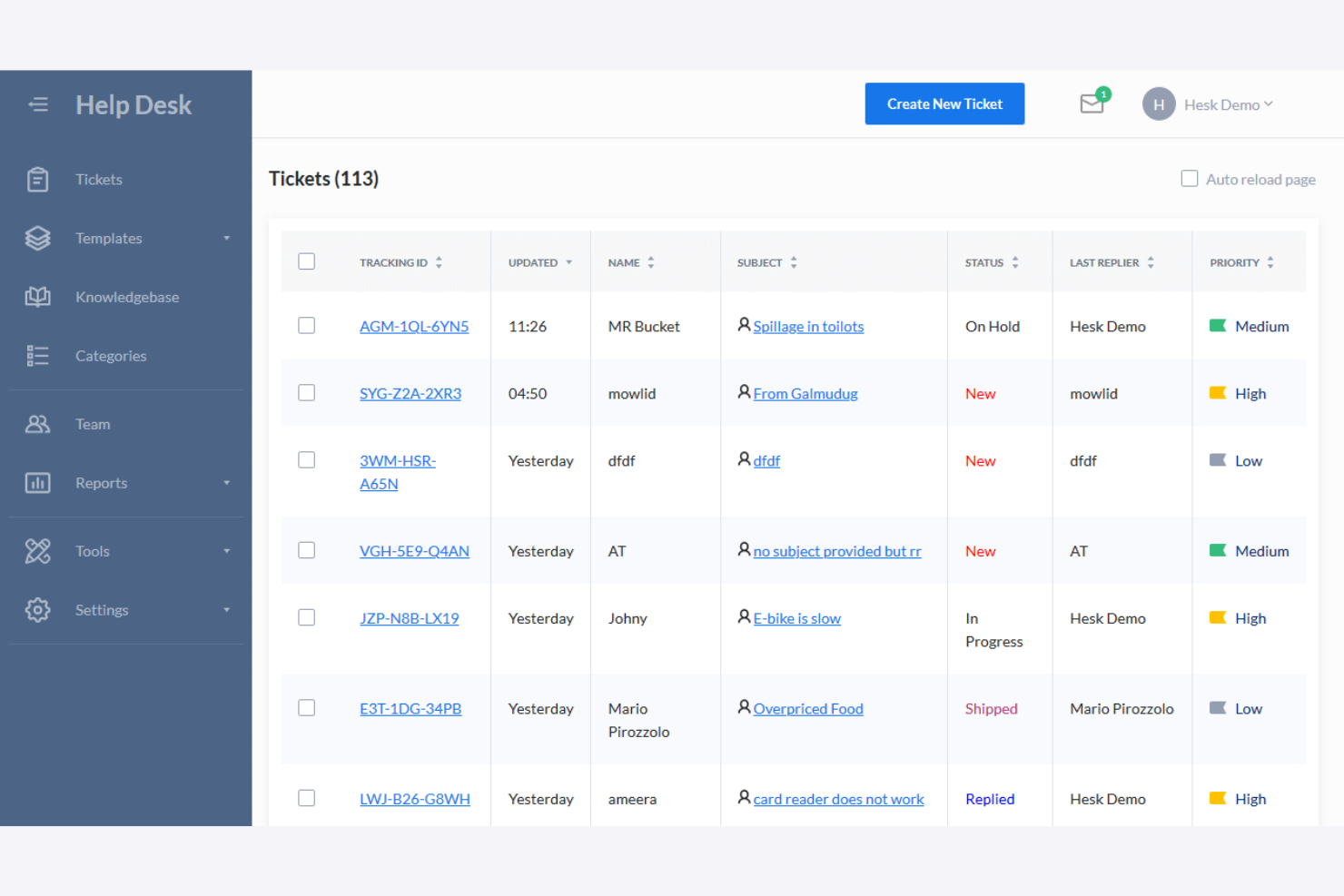Click the Categories list icon
Viewport: 1344px width, 896px height.
(37, 356)
